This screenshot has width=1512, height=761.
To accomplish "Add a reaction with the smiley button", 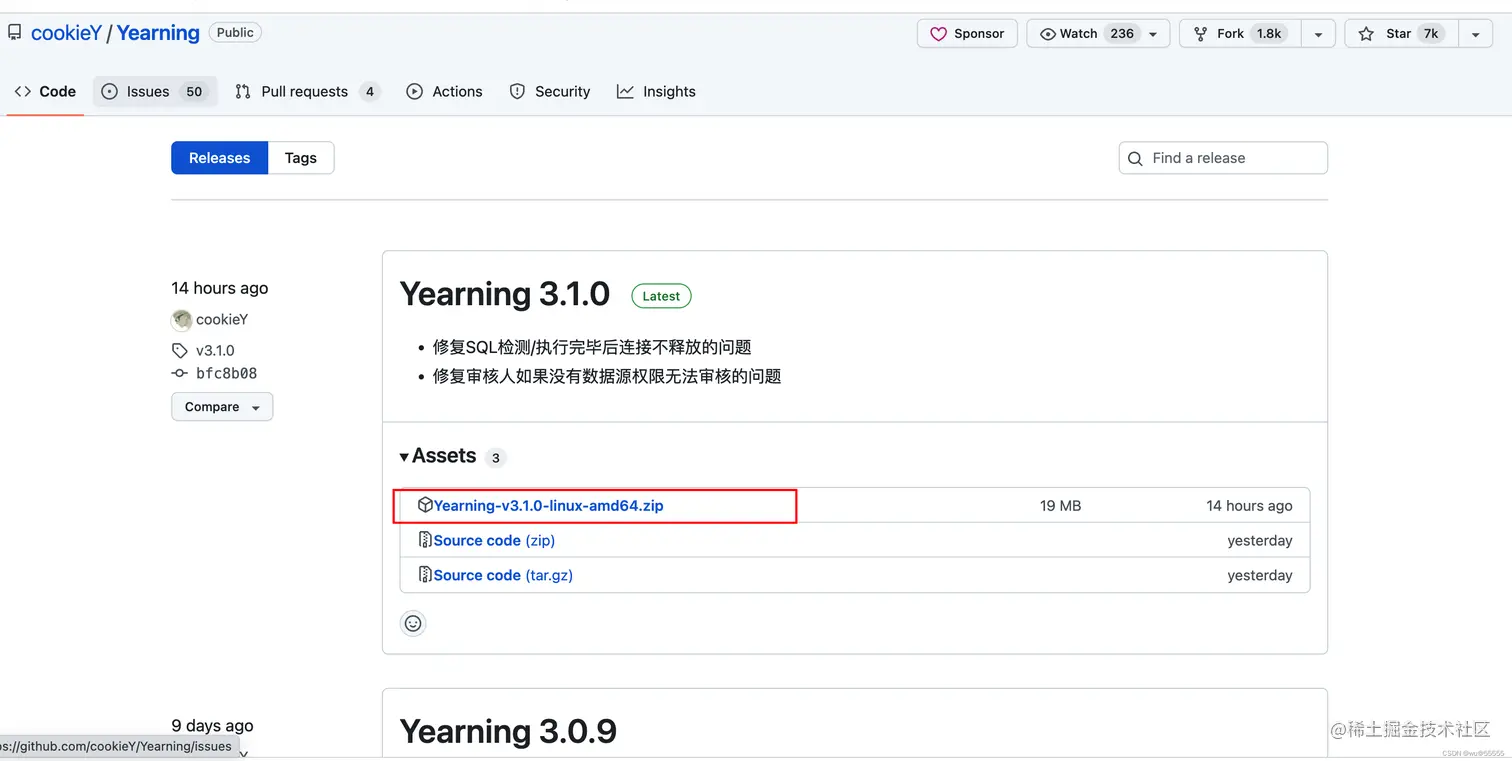I will click(413, 623).
